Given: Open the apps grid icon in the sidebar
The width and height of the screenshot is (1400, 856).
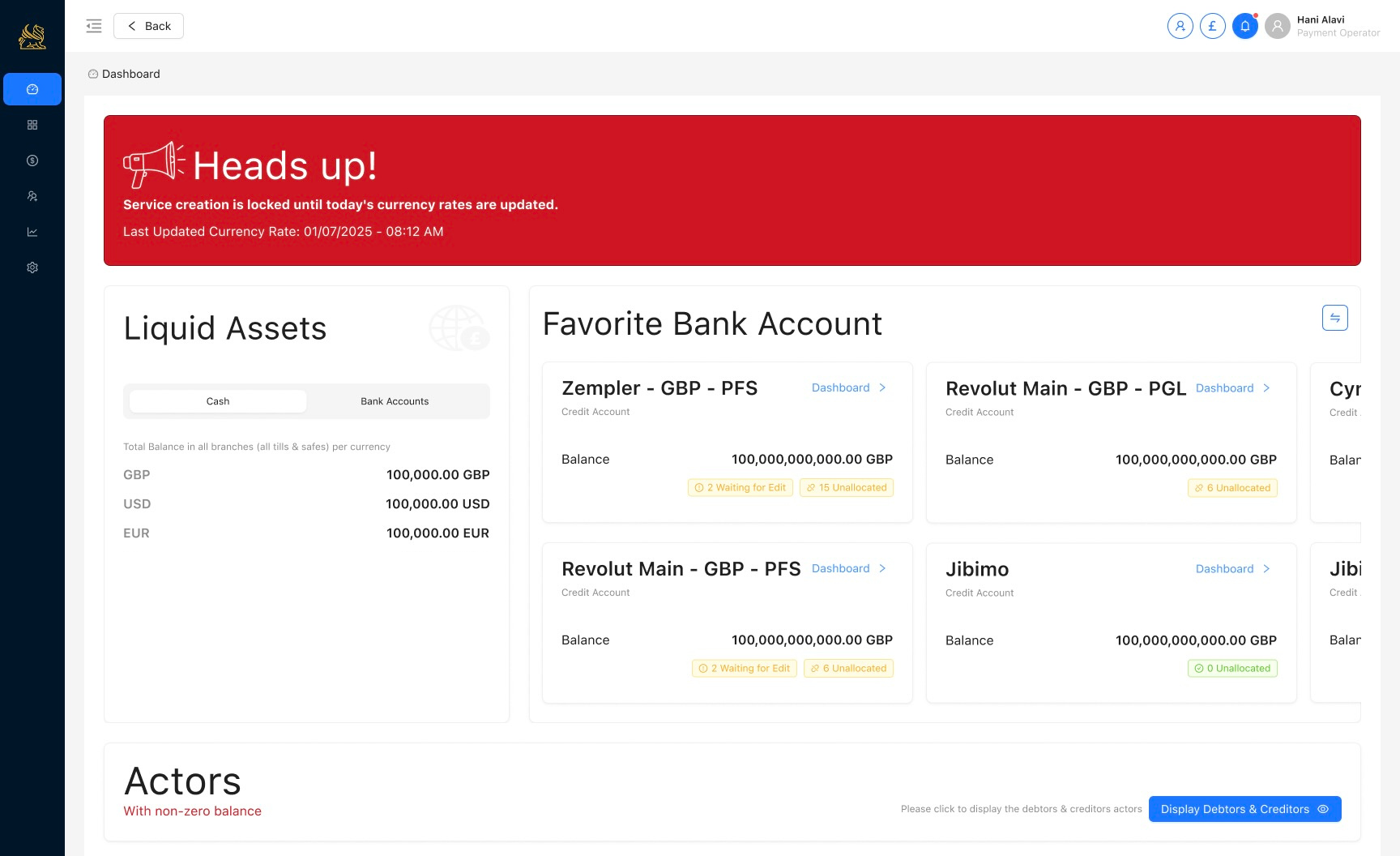Looking at the screenshot, I should [x=32, y=124].
